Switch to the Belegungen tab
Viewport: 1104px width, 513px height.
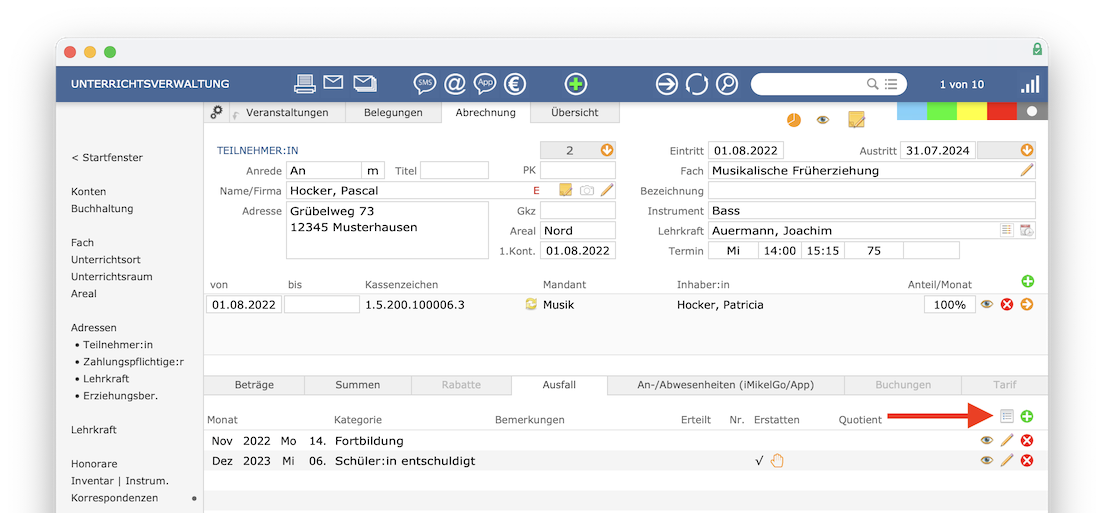[x=392, y=113]
